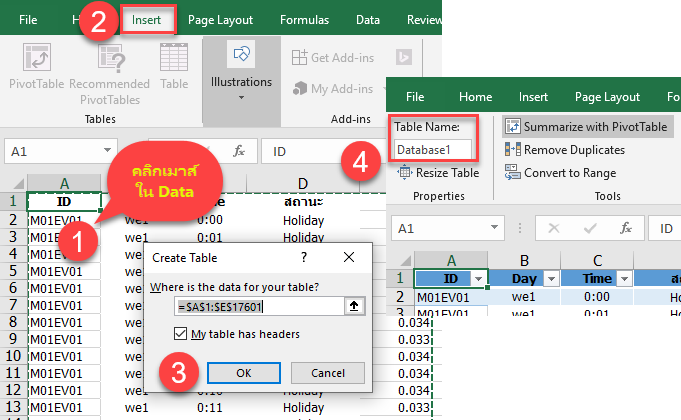
Task: Click the collapse dialog button beside range field
Action: pos(353,306)
